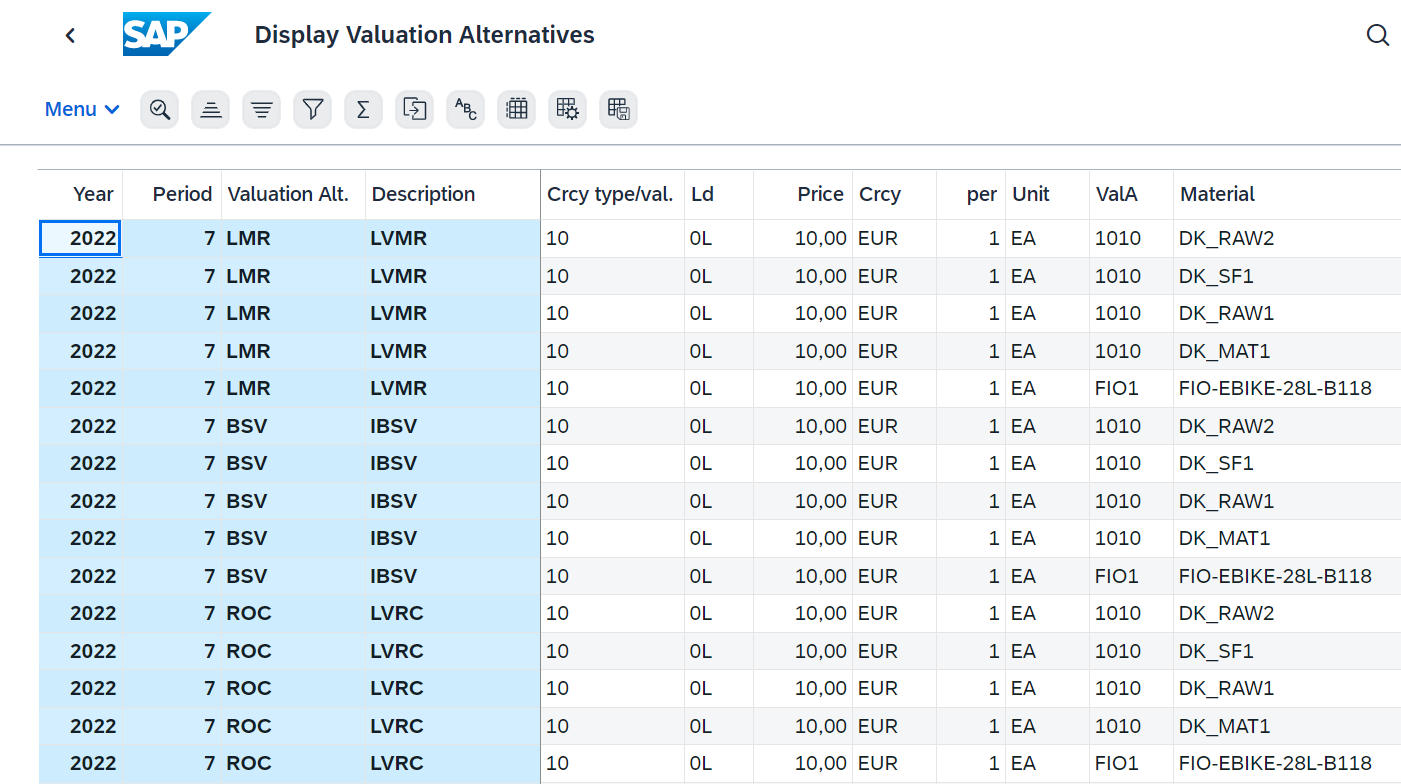Export the list using the export icon
This screenshot has width=1401, height=784.
click(414, 109)
